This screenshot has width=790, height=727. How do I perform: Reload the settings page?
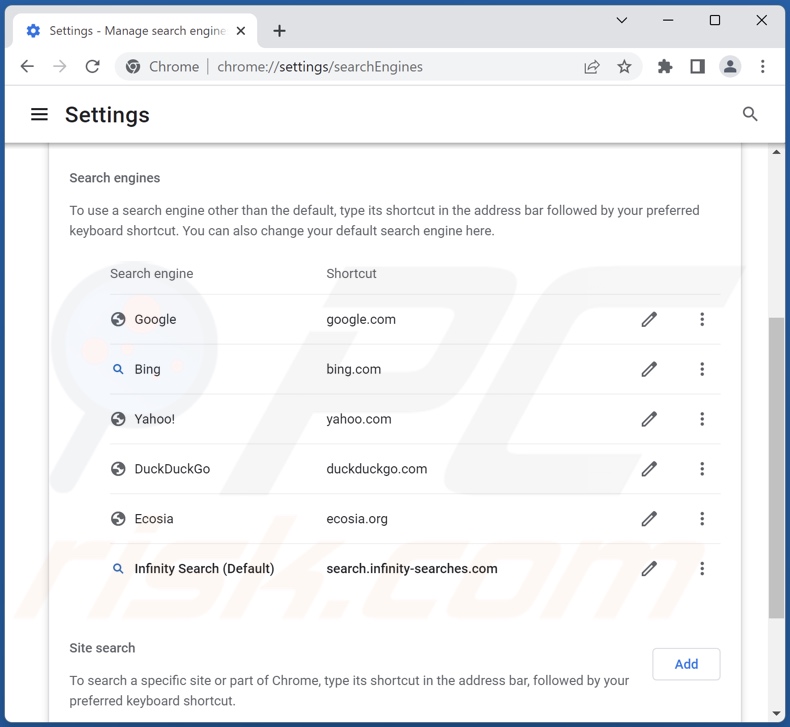click(92, 67)
